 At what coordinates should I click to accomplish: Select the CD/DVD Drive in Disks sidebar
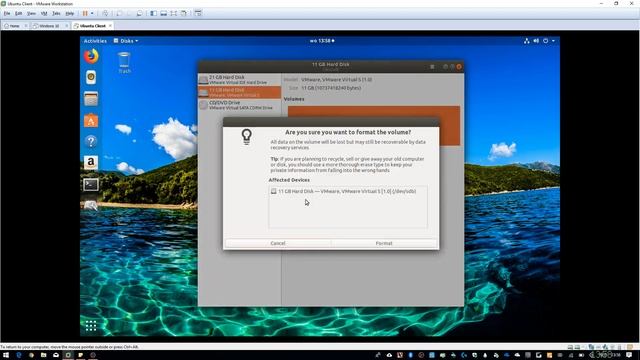tap(240, 105)
